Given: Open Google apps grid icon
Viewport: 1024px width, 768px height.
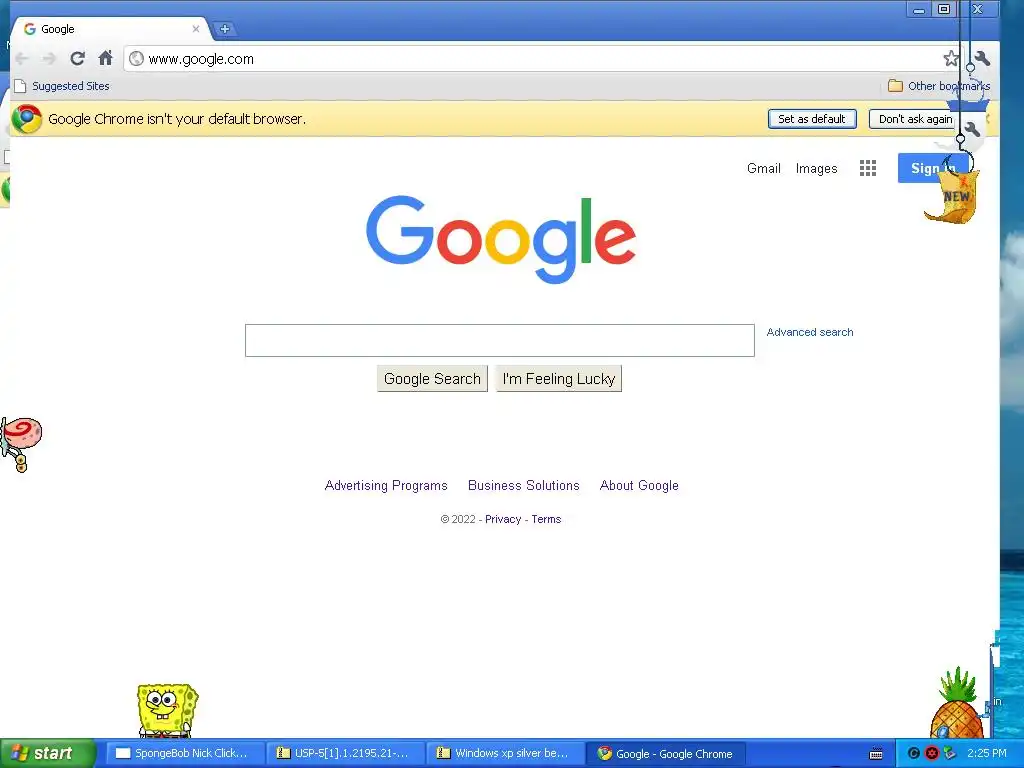Looking at the screenshot, I should point(868,168).
